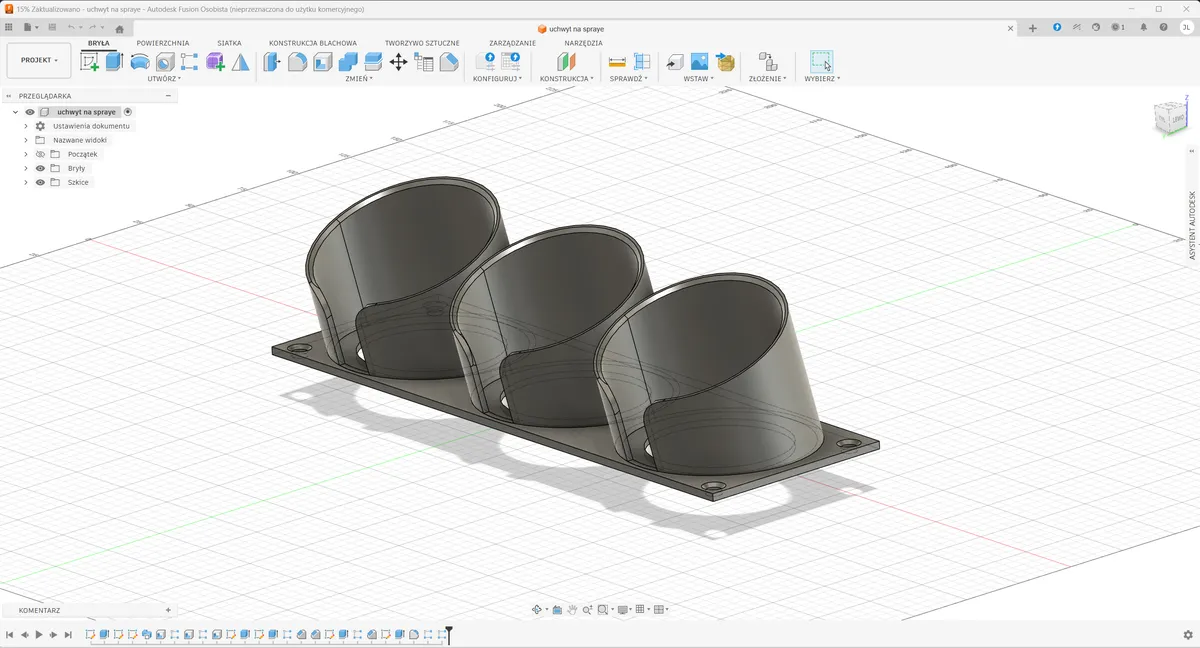Click the Pan hand tool icon
This screenshot has height=648, width=1200.
572,610
